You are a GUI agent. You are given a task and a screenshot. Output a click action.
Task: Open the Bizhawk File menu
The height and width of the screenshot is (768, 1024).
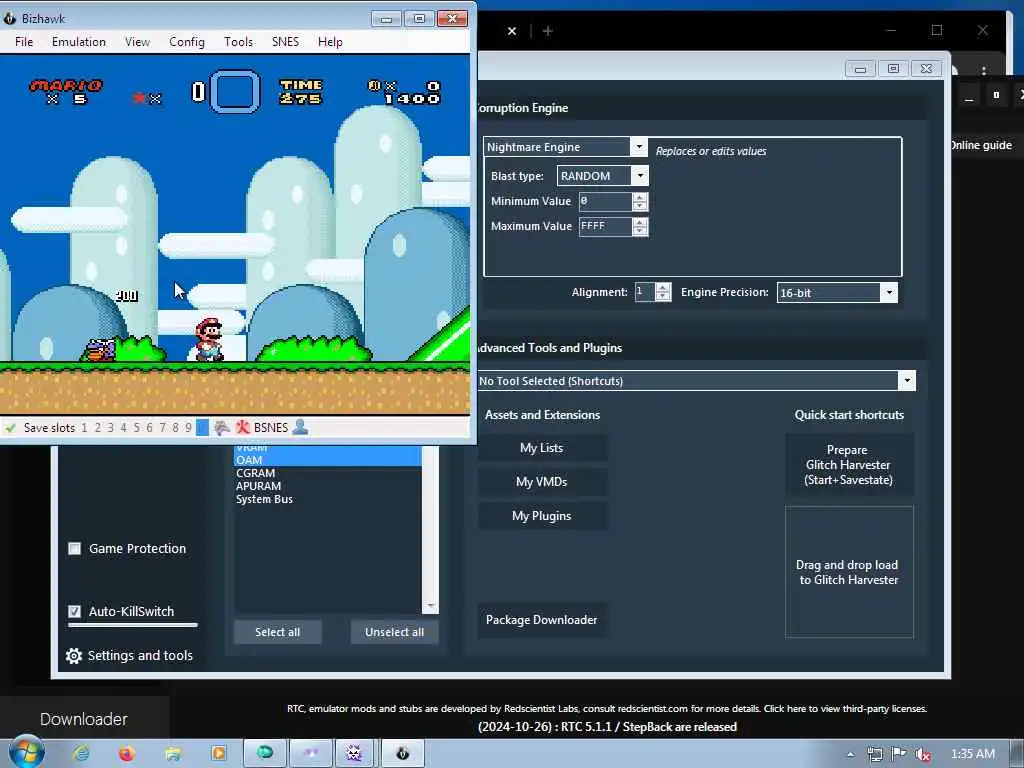click(x=24, y=42)
